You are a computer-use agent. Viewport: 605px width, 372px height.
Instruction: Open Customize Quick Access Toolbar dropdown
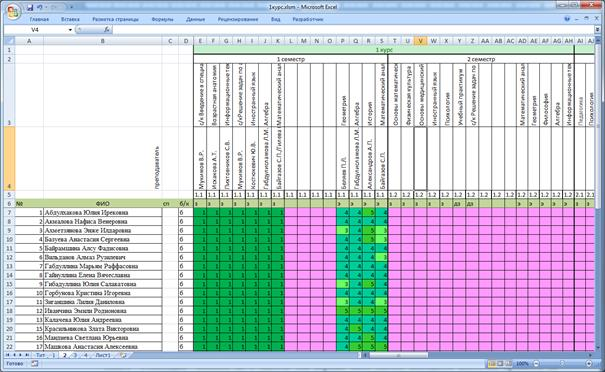71,7
